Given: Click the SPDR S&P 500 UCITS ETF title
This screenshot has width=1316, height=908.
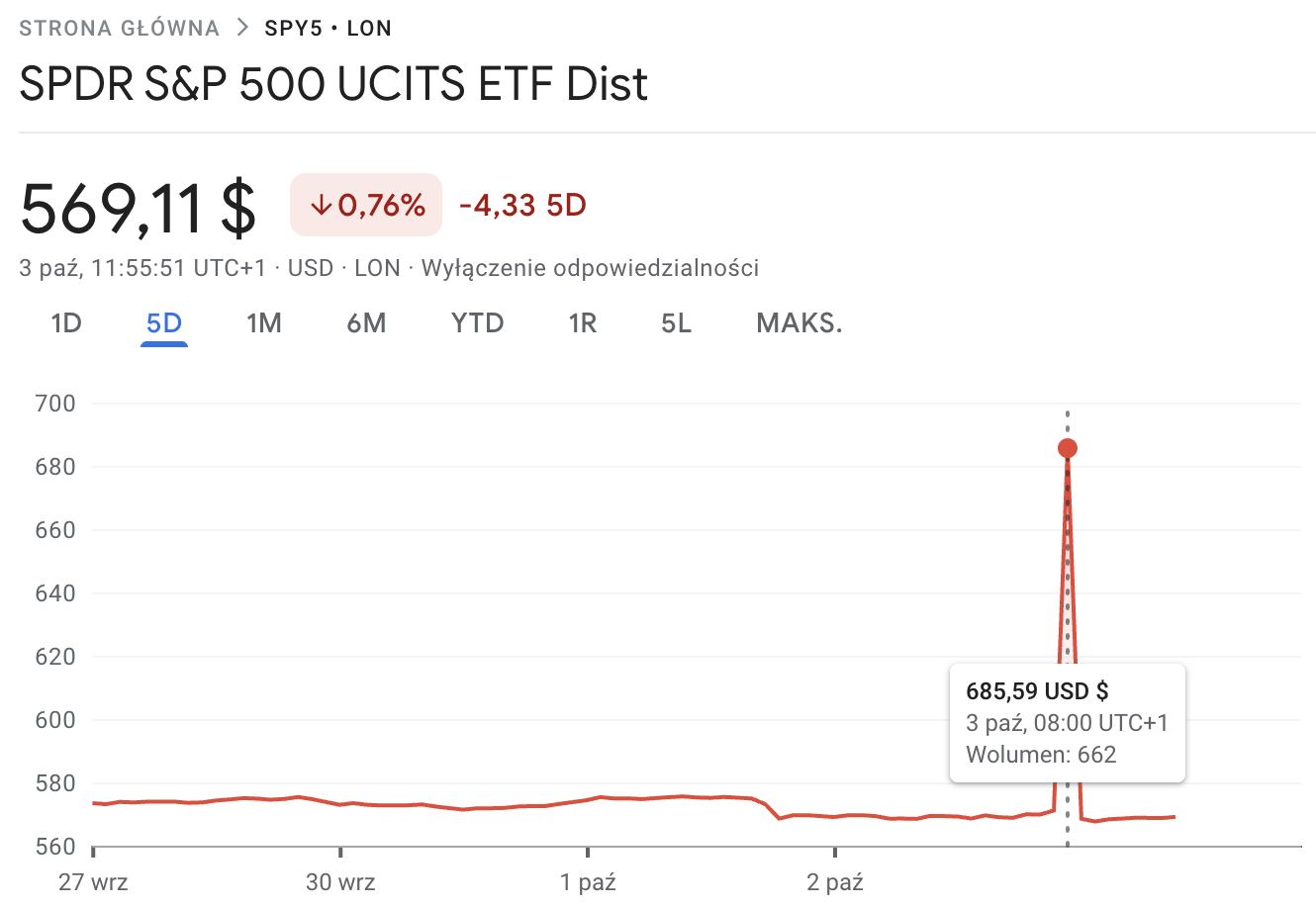Looking at the screenshot, I should 333,84.
